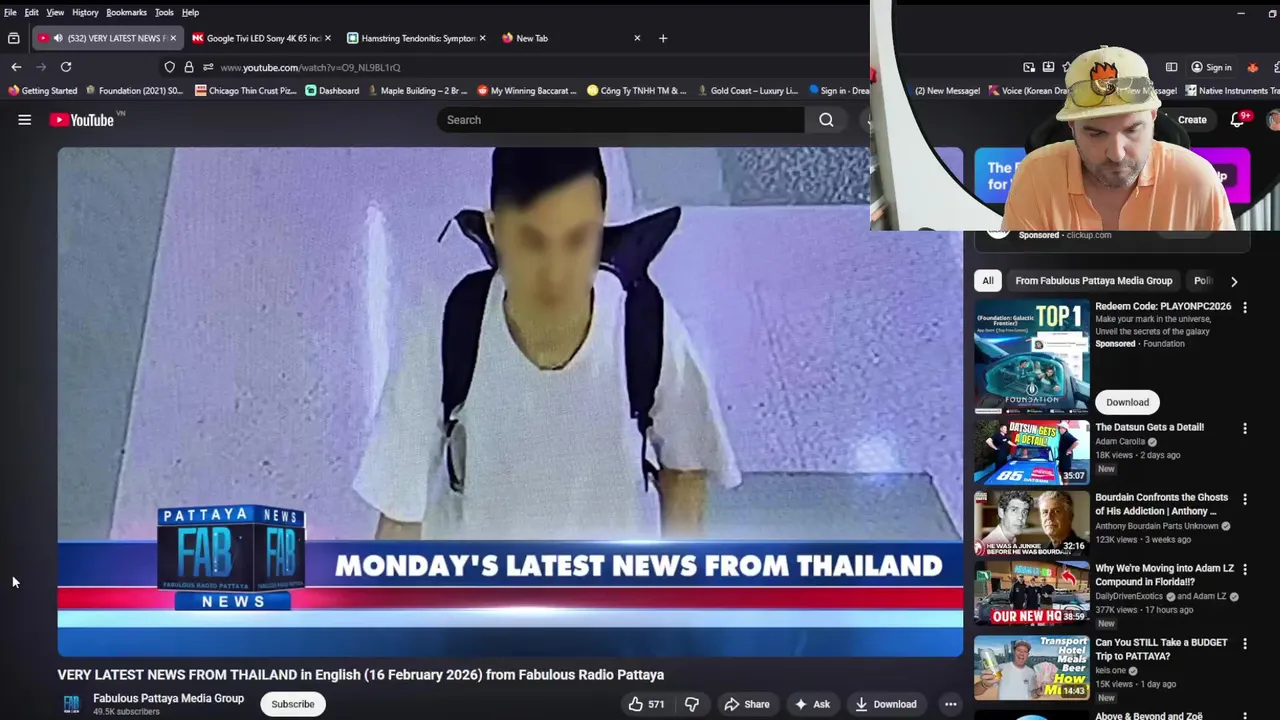Open Bourdain Confronts His Addiction thumbnail
1280x720 pixels.
(1032, 522)
